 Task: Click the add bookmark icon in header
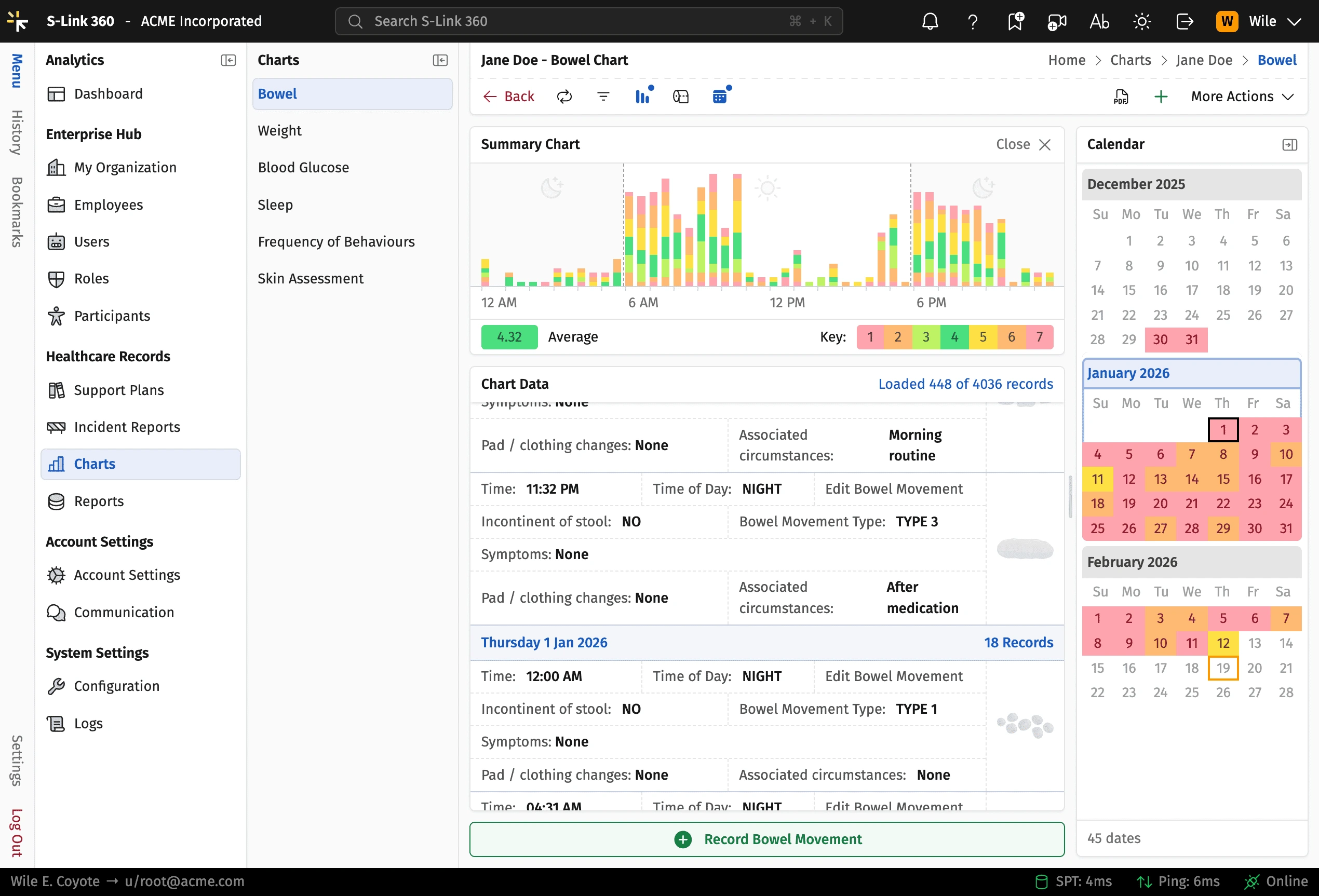pos(1015,22)
